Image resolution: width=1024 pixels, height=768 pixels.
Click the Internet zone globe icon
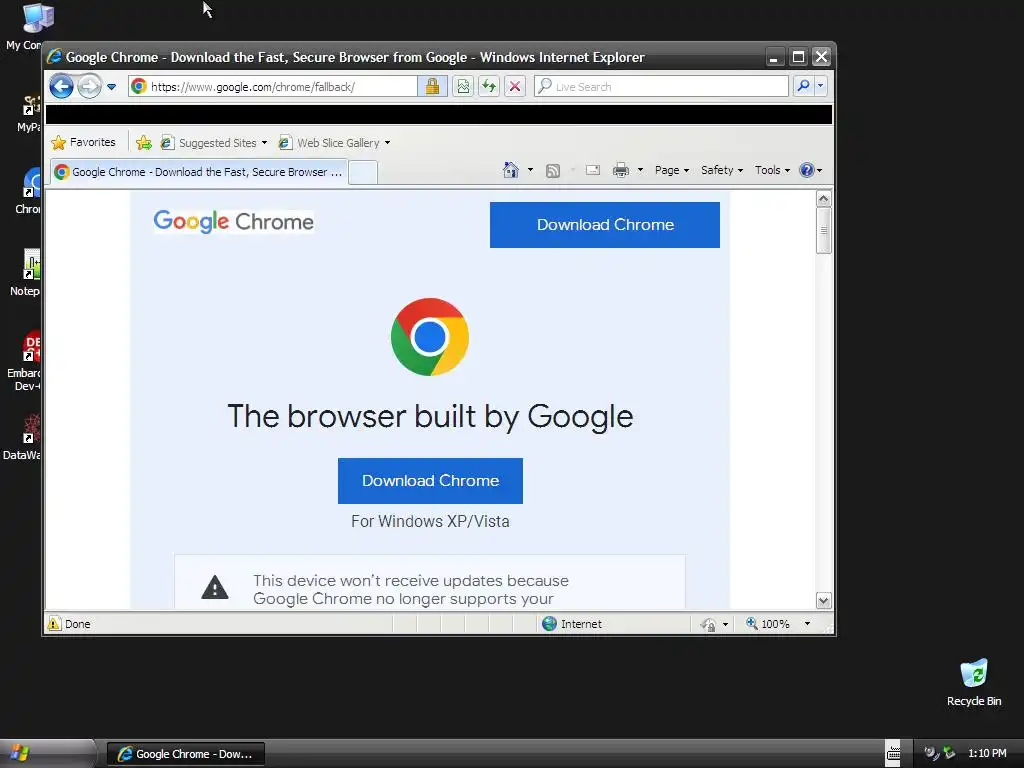pos(550,624)
